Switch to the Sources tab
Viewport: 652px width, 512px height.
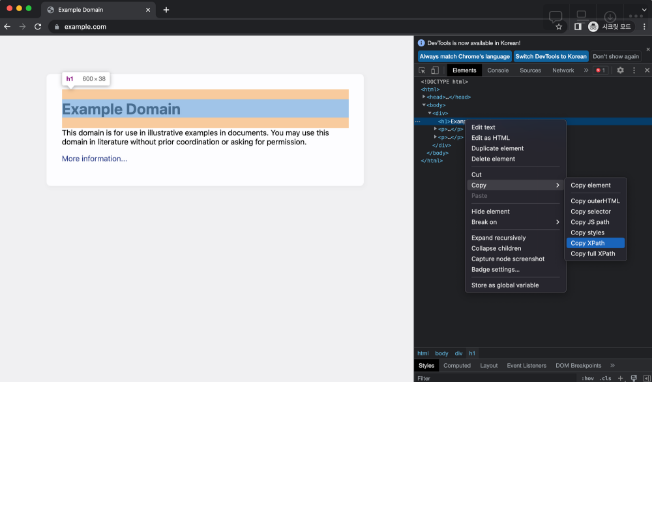(x=530, y=70)
